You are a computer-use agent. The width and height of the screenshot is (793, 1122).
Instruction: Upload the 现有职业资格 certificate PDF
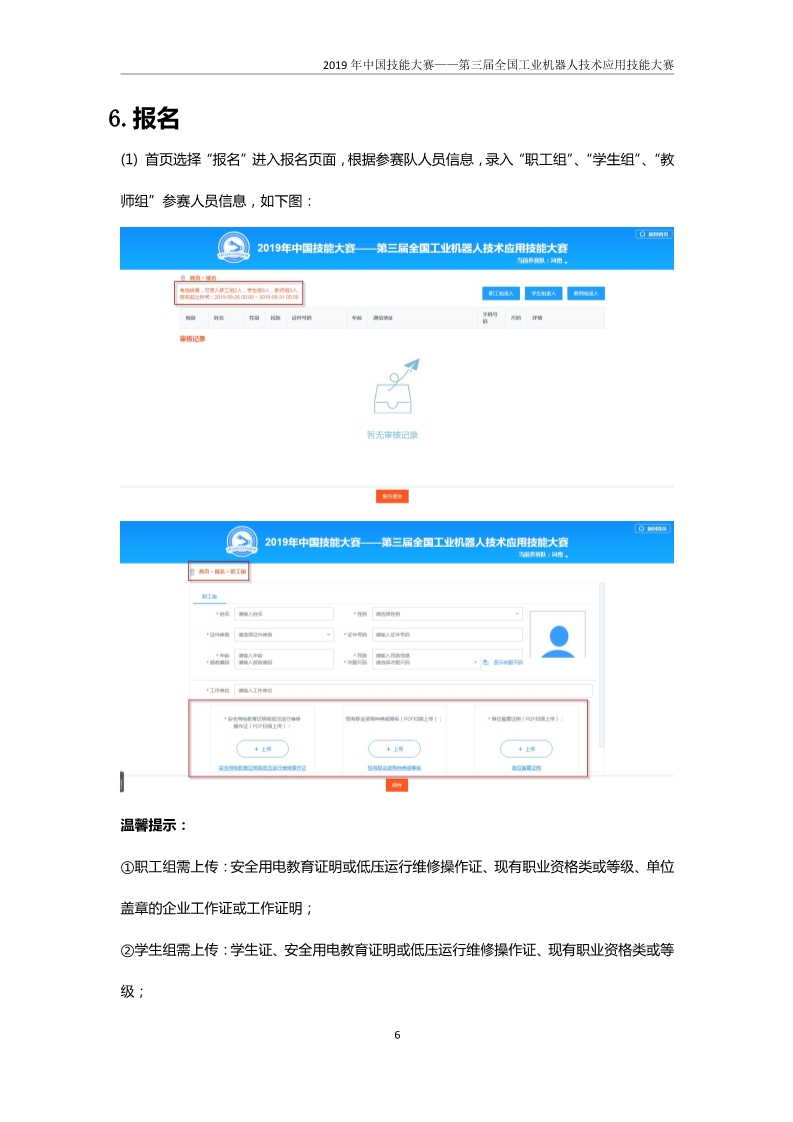pos(393,748)
